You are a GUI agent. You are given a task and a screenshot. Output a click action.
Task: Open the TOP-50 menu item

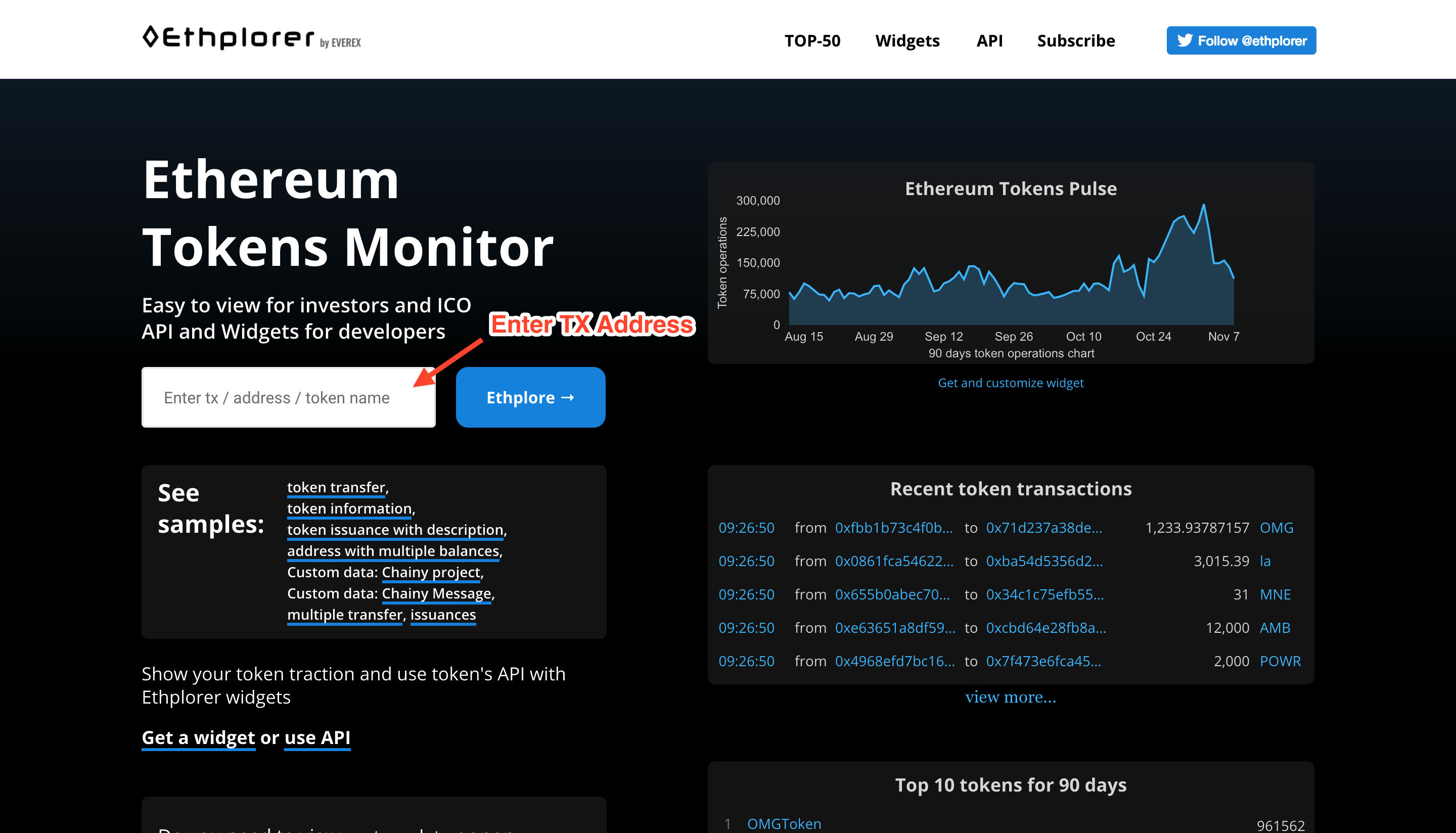tap(812, 40)
